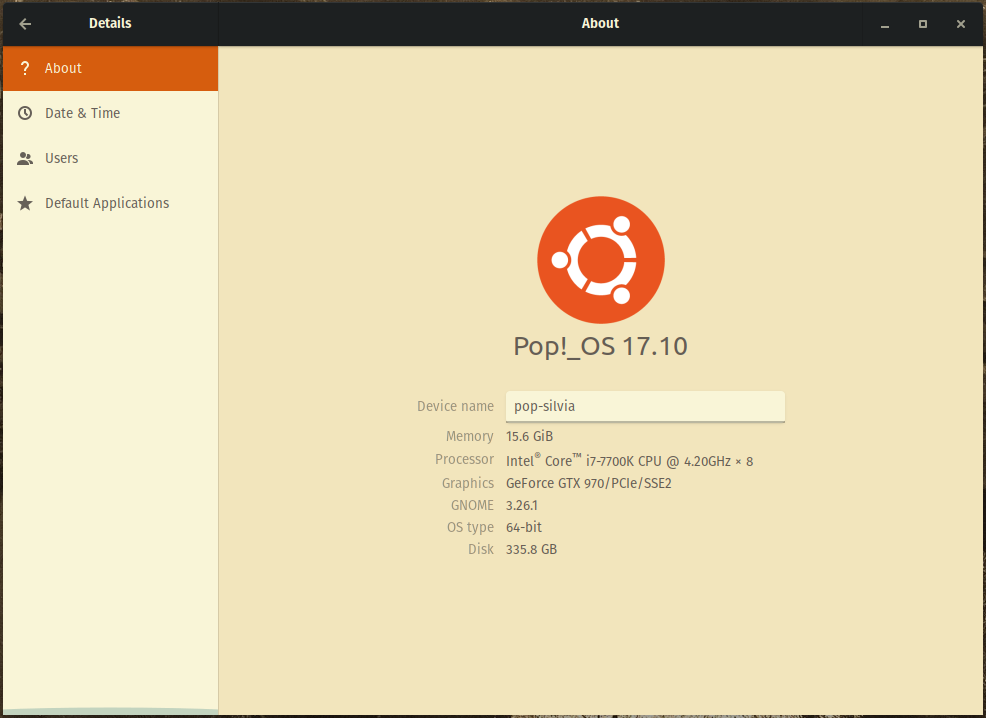This screenshot has height=718, width=986.
Task: Click the pop-silvia device name field
Action: [x=645, y=406]
